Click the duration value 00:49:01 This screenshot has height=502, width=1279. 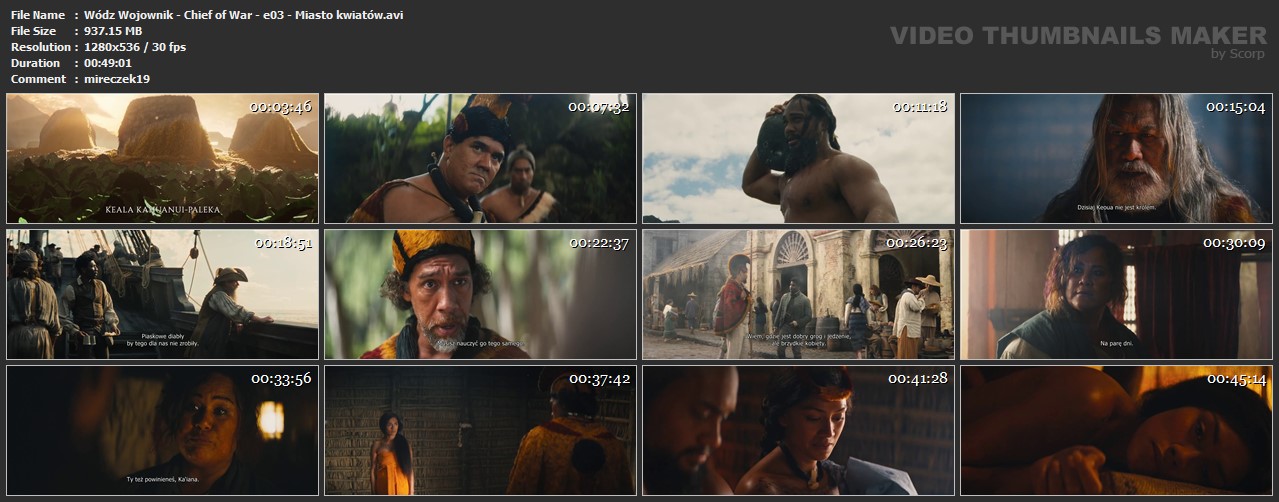click(x=110, y=63)
